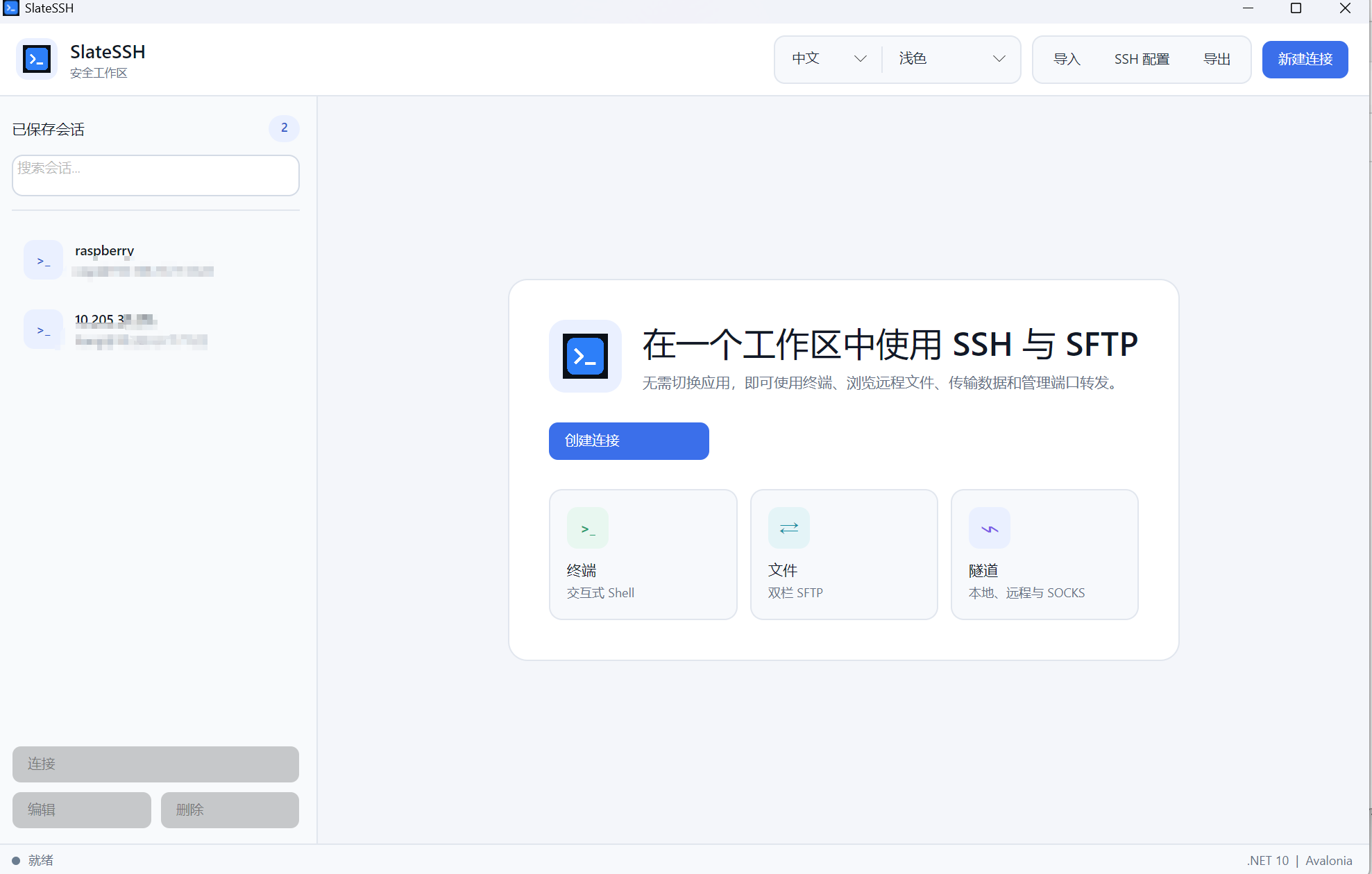Minimize the SlateSSH window

tap(1248, 8)
